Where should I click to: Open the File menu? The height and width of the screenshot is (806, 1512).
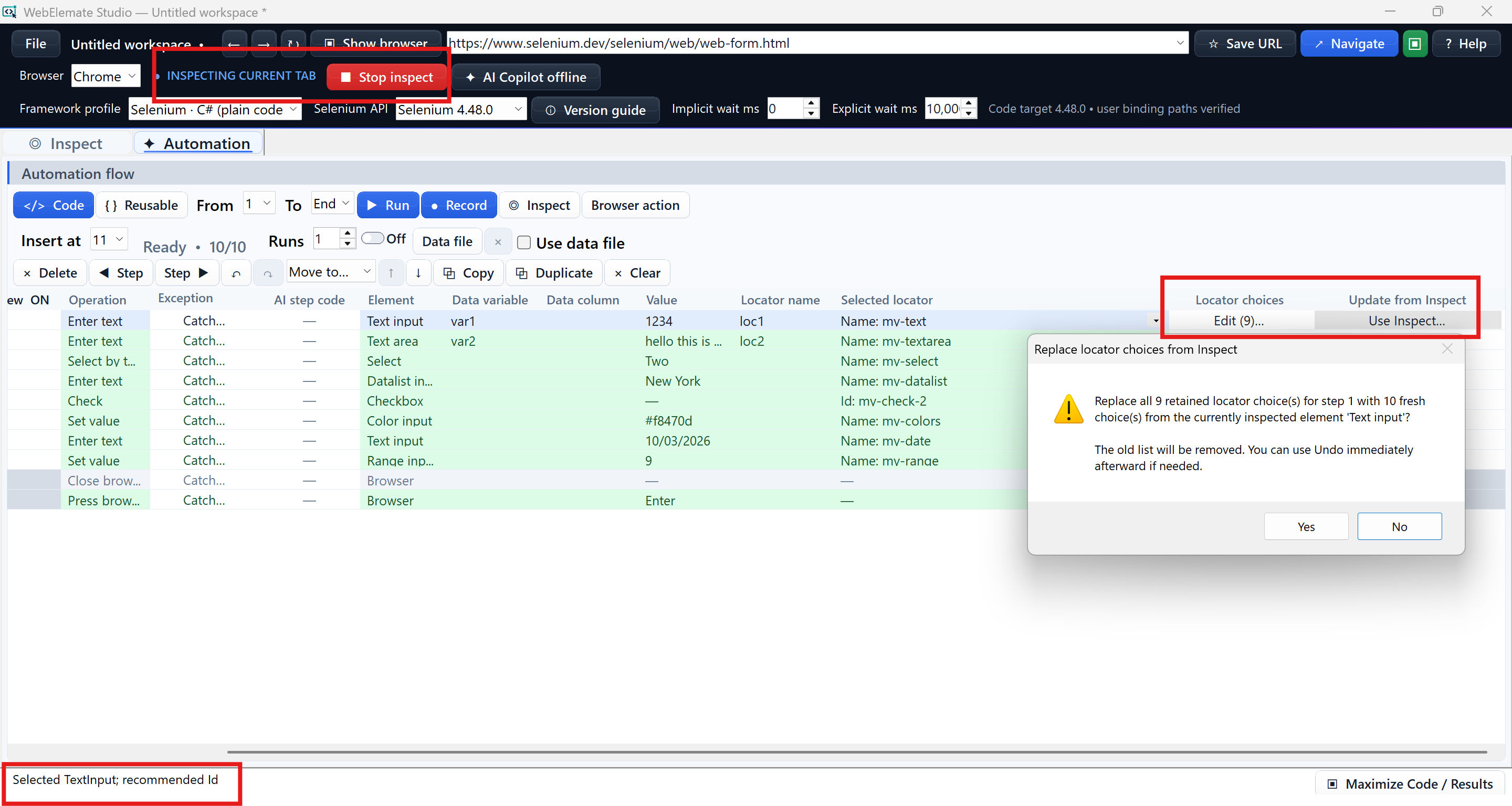click(36, 44)
